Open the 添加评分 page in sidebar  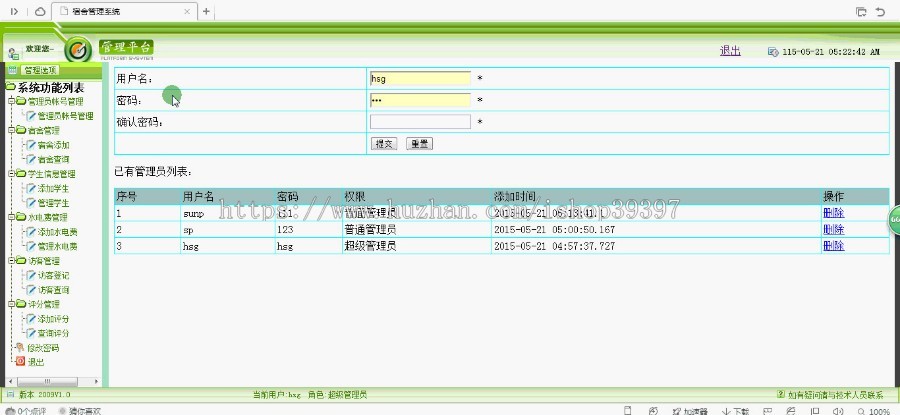(53, 319)
